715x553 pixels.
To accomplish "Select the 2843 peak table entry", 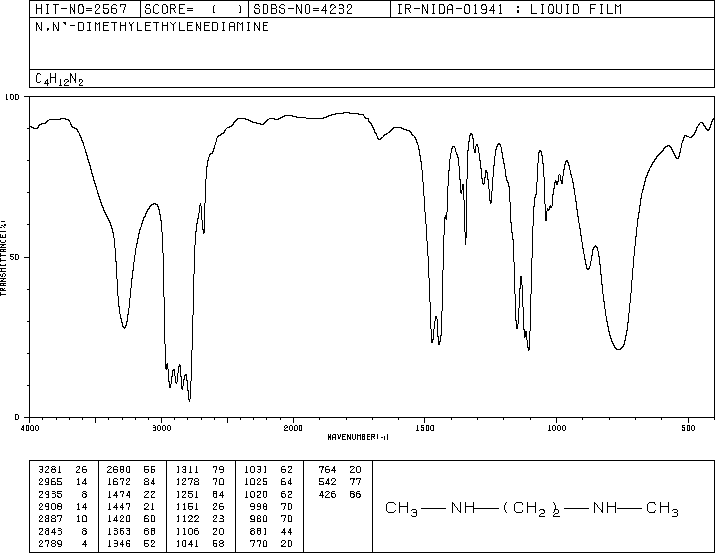I will [x=50, y=532].
